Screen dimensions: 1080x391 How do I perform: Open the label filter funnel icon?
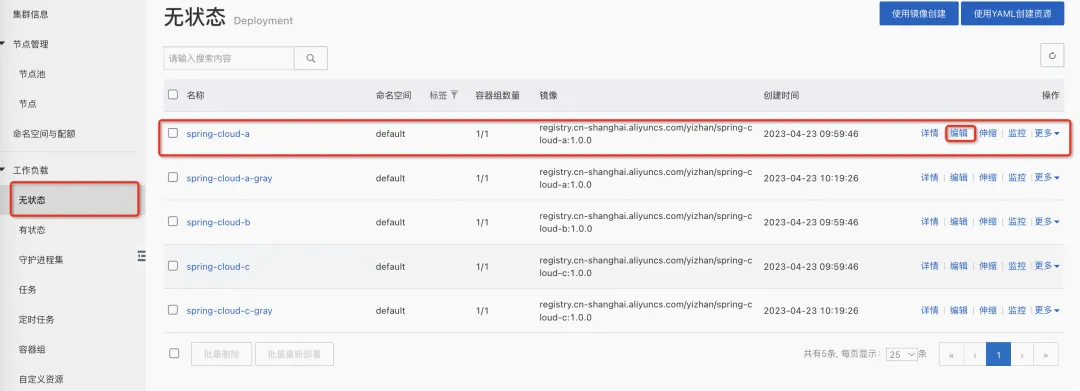[455, 95]
